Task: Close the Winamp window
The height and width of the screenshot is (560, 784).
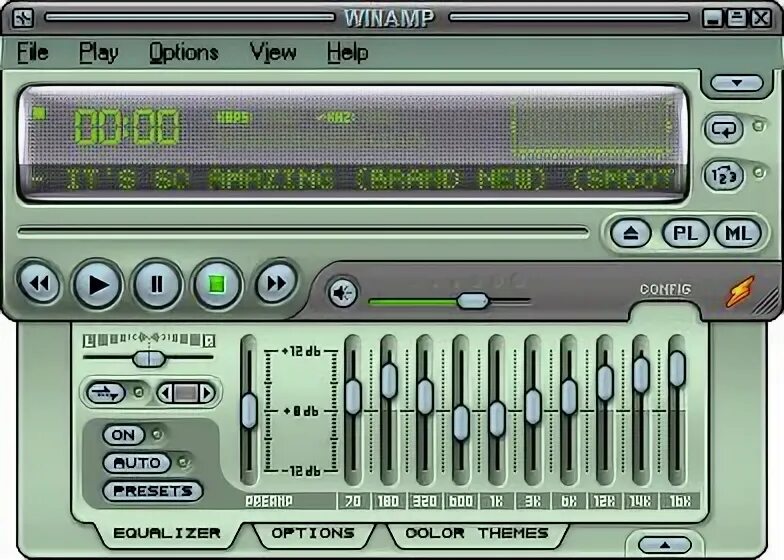Action: coord(761,18)
